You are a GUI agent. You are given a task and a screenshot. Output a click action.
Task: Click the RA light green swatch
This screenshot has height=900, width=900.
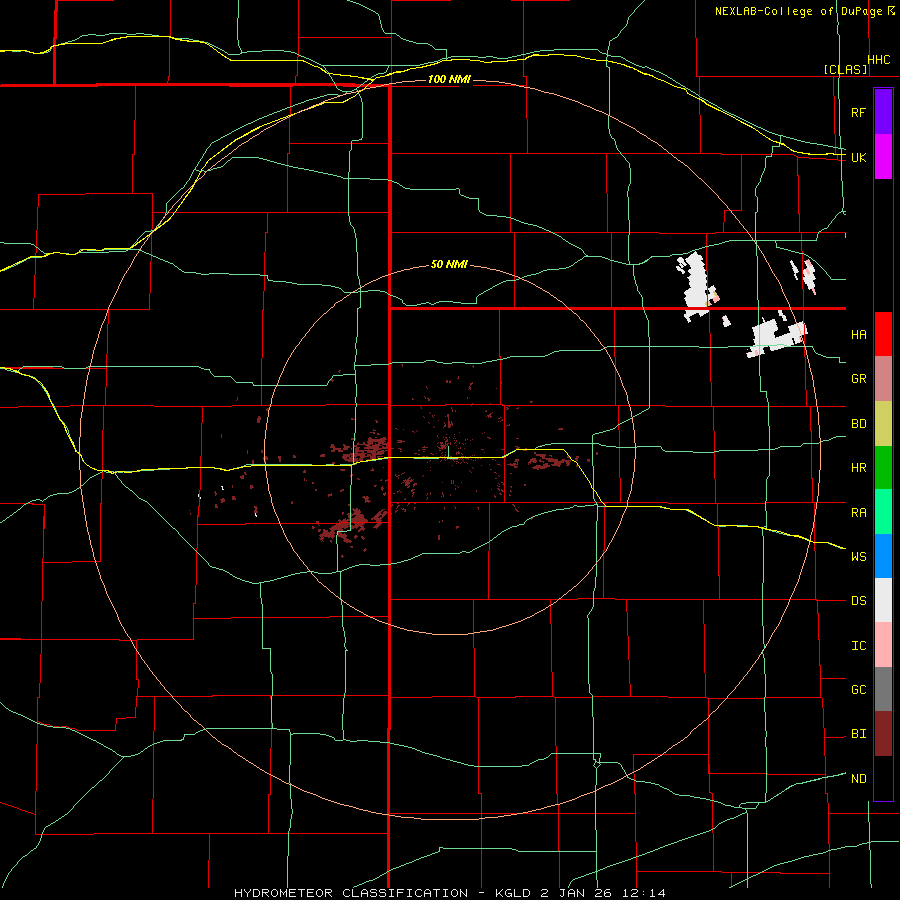point(883,512)
